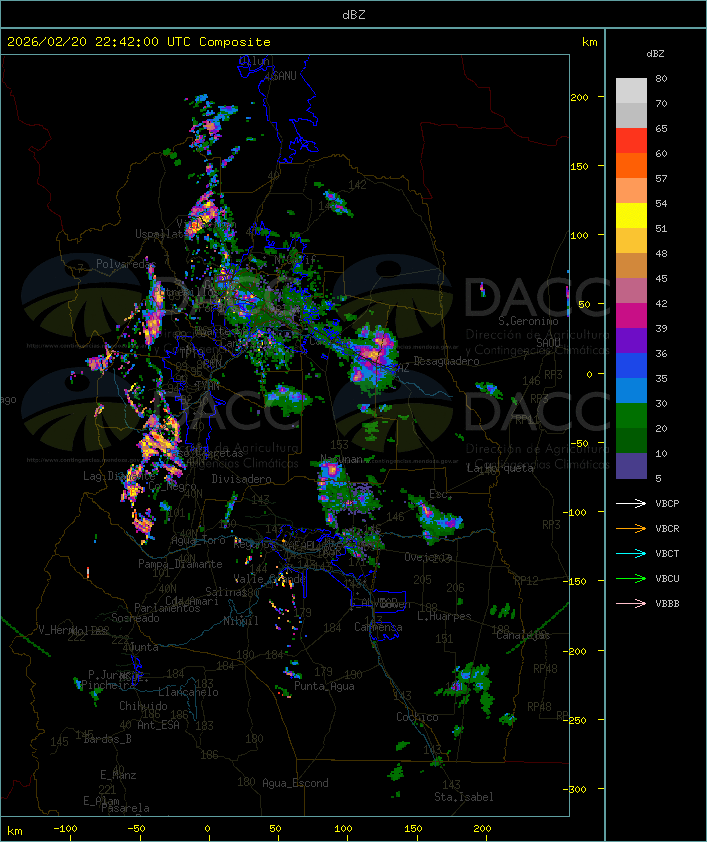The height and width of the screenshot is (842, 707).
Task: Click the white VBCP arrow icon
Action: (631, 503)
